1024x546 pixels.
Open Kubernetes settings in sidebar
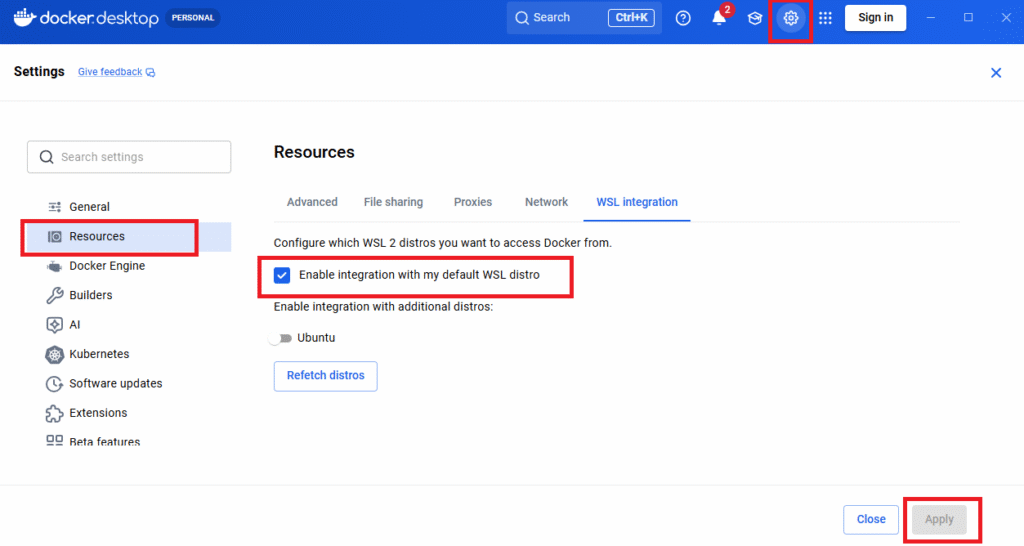[x=98, y=354]
